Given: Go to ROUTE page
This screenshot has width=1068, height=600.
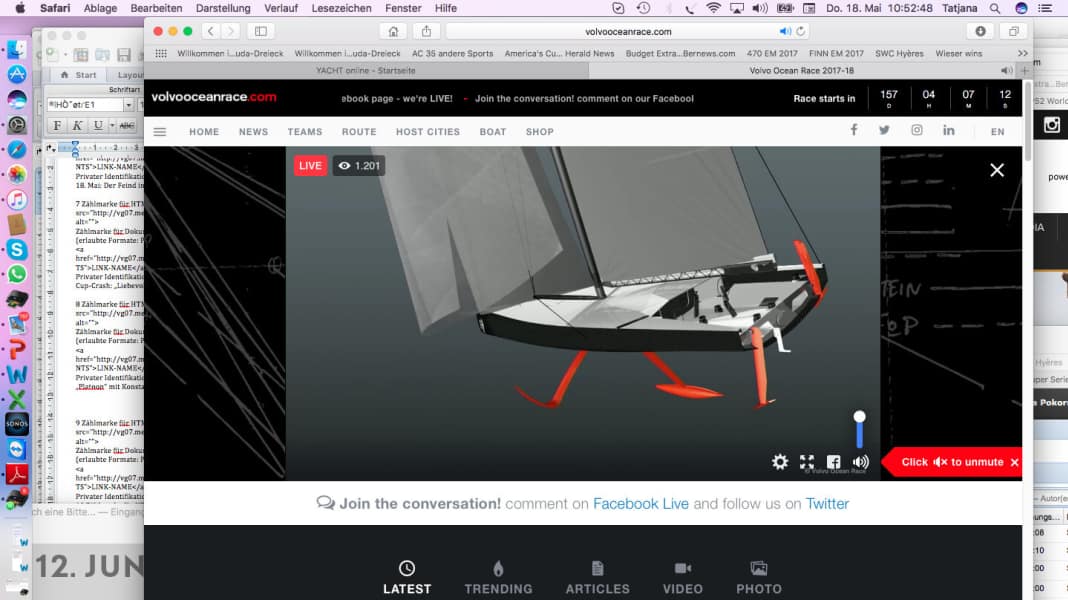Looking at the screenshot, I should [359, 132].
